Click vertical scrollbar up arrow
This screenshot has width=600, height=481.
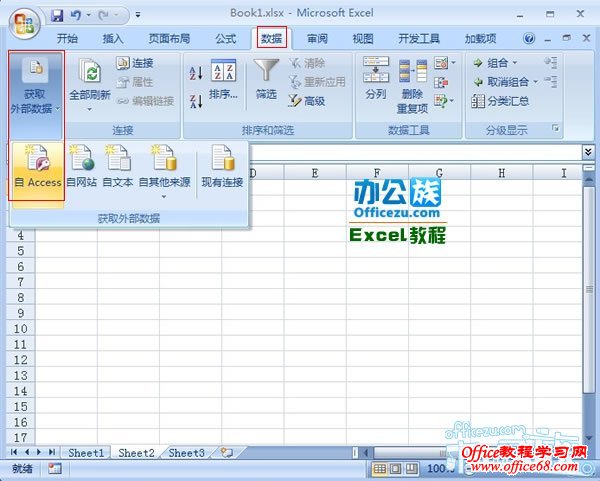click(589, 179)
